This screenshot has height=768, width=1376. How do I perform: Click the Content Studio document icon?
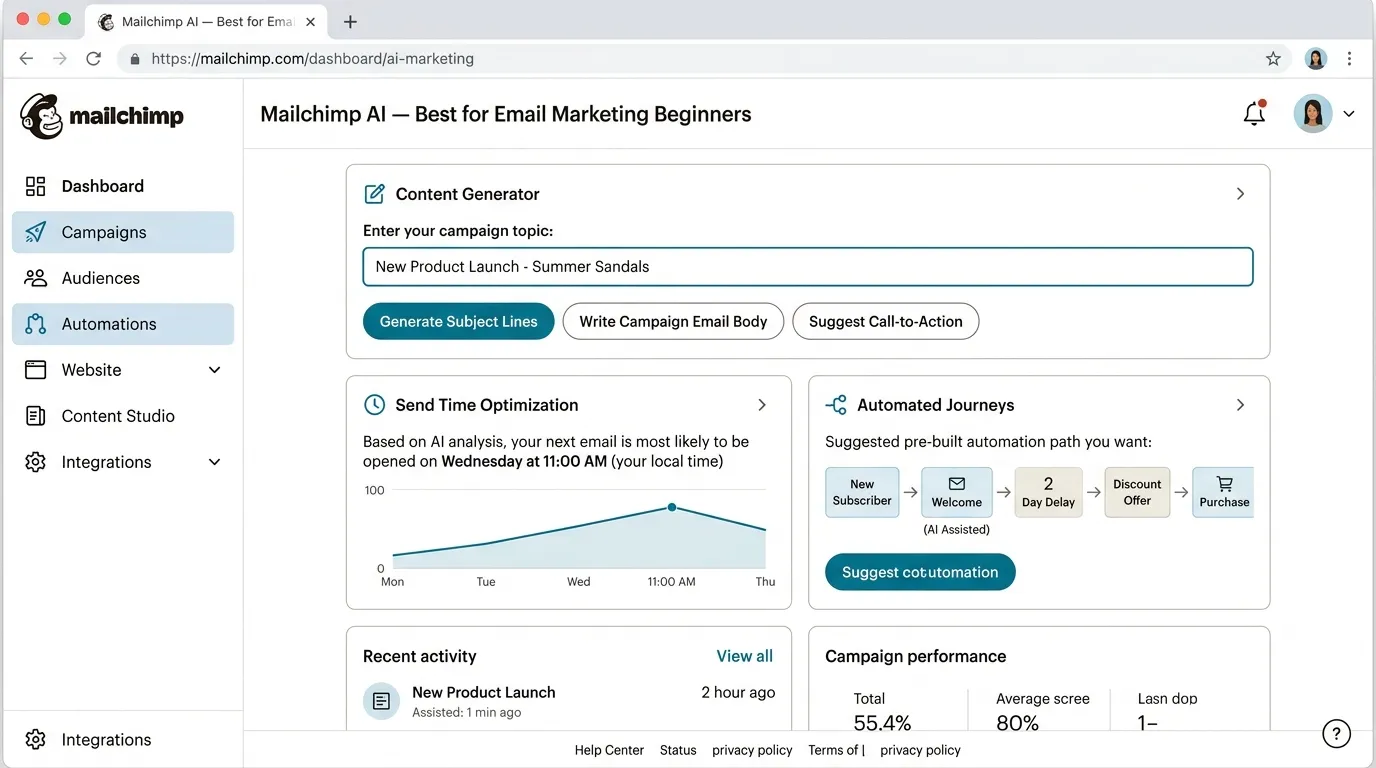click(36, 416)
